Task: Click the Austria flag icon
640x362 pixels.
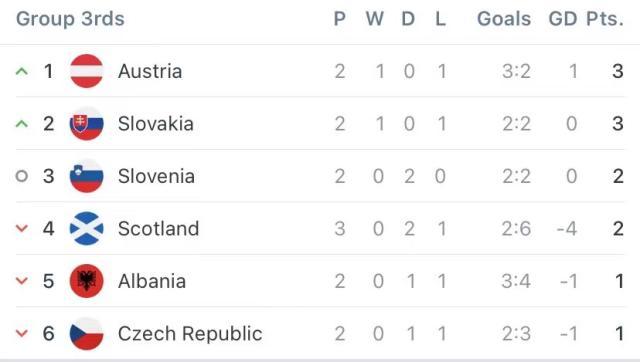Action: (87, 71)
